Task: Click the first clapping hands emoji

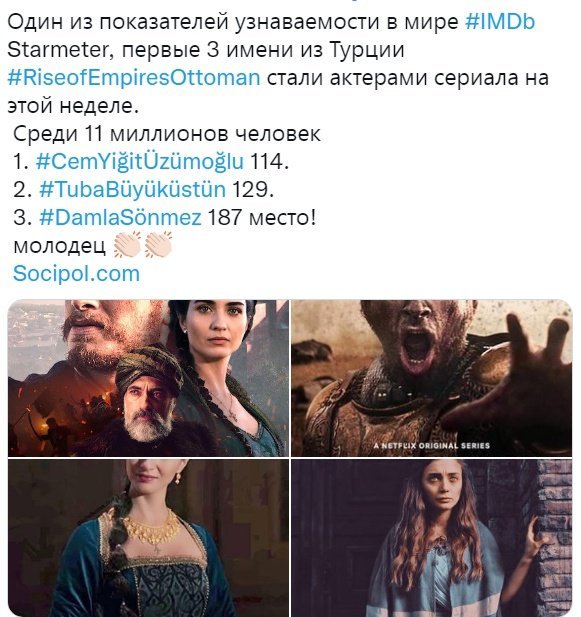Action: click(127, 245)
